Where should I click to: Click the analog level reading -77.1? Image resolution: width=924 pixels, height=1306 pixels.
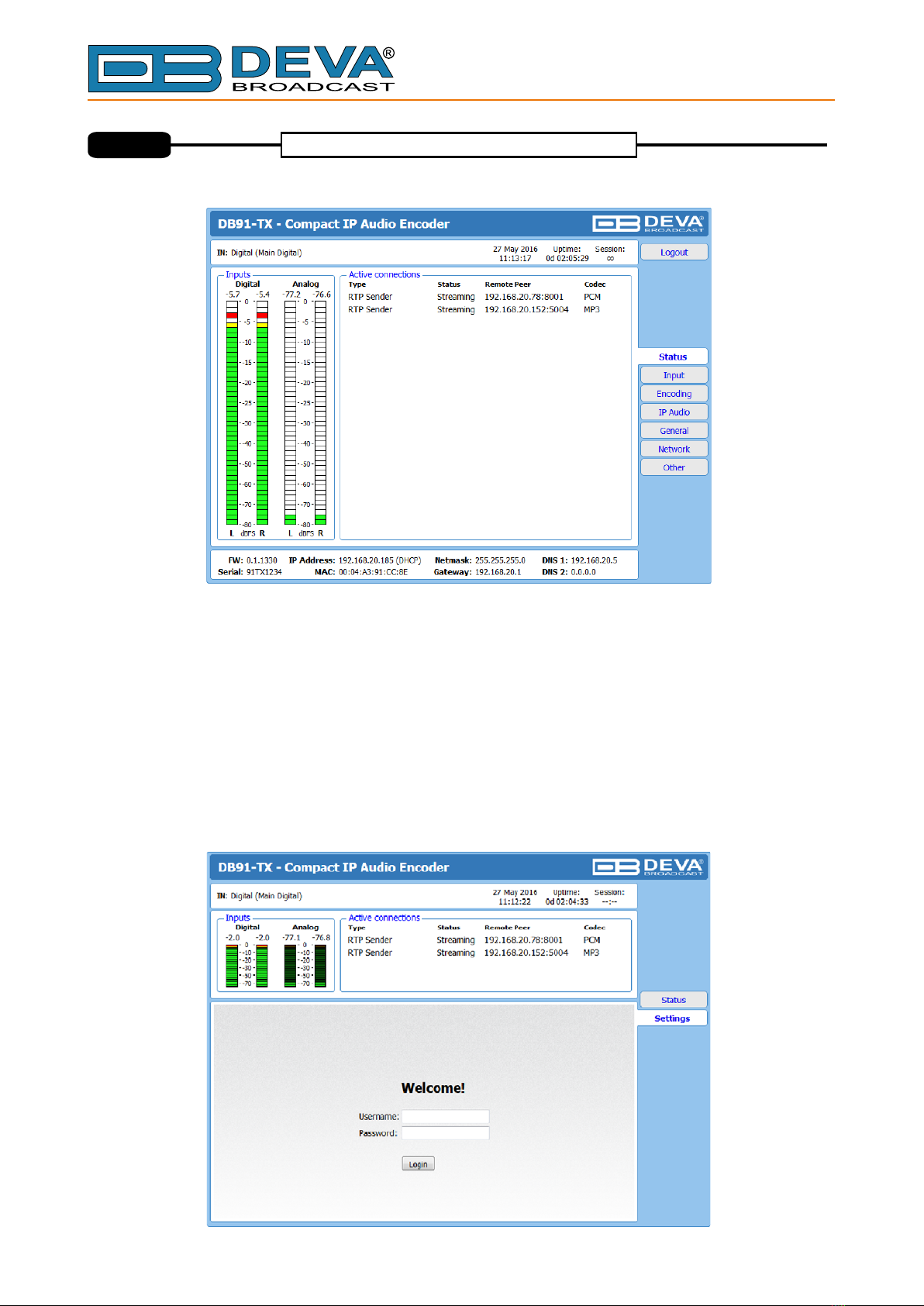tap(291, 938)
